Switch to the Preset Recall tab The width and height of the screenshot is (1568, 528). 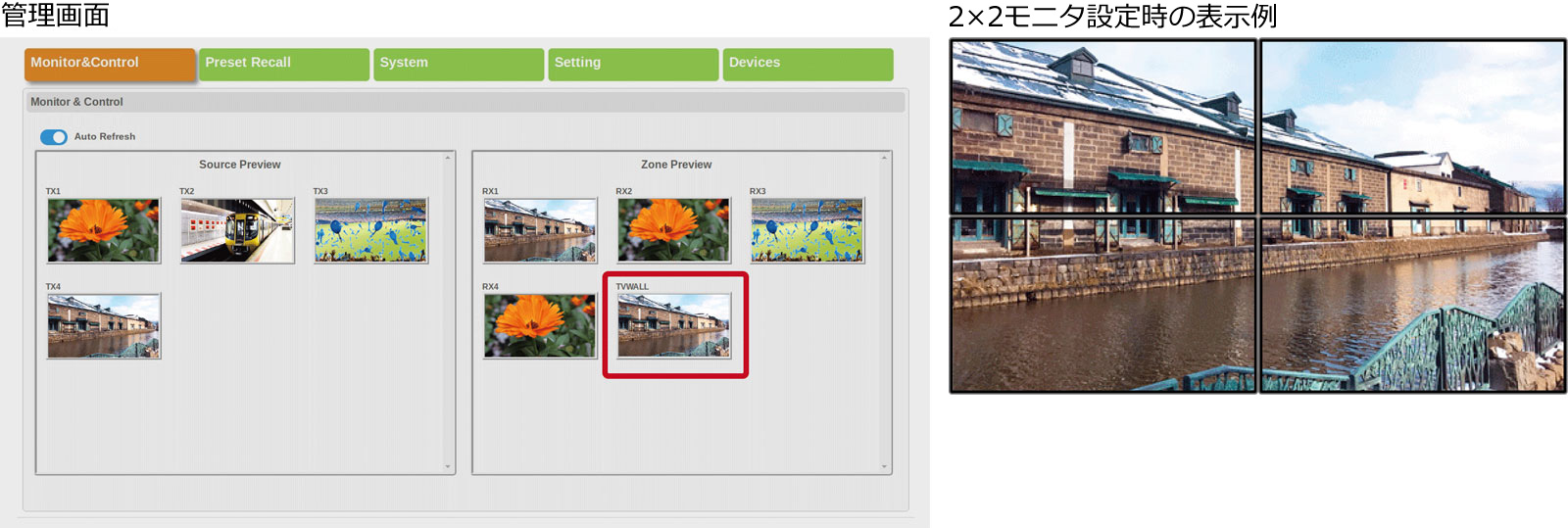point(284,64)
